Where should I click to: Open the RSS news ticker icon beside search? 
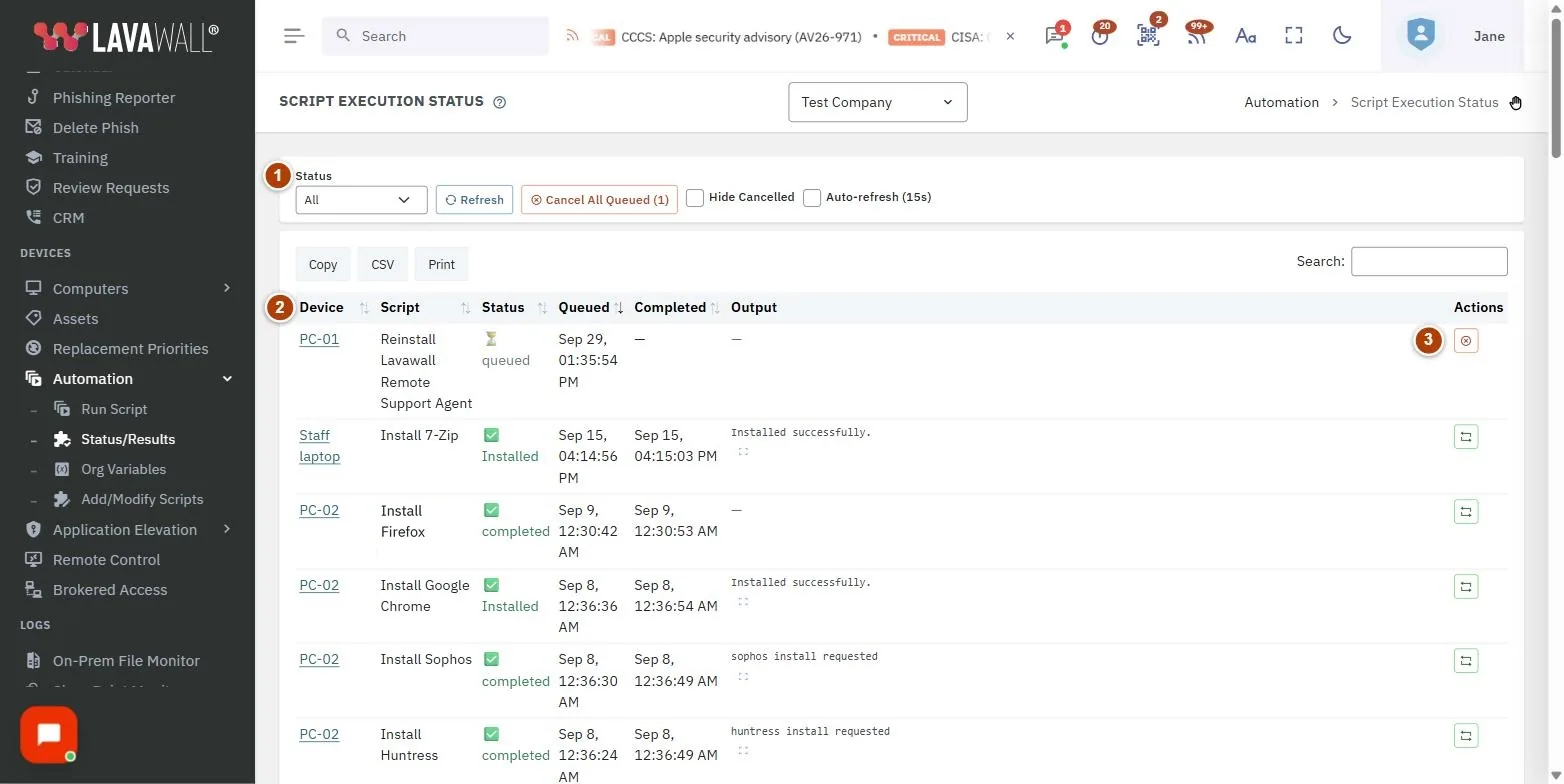(x=572, y=36)
